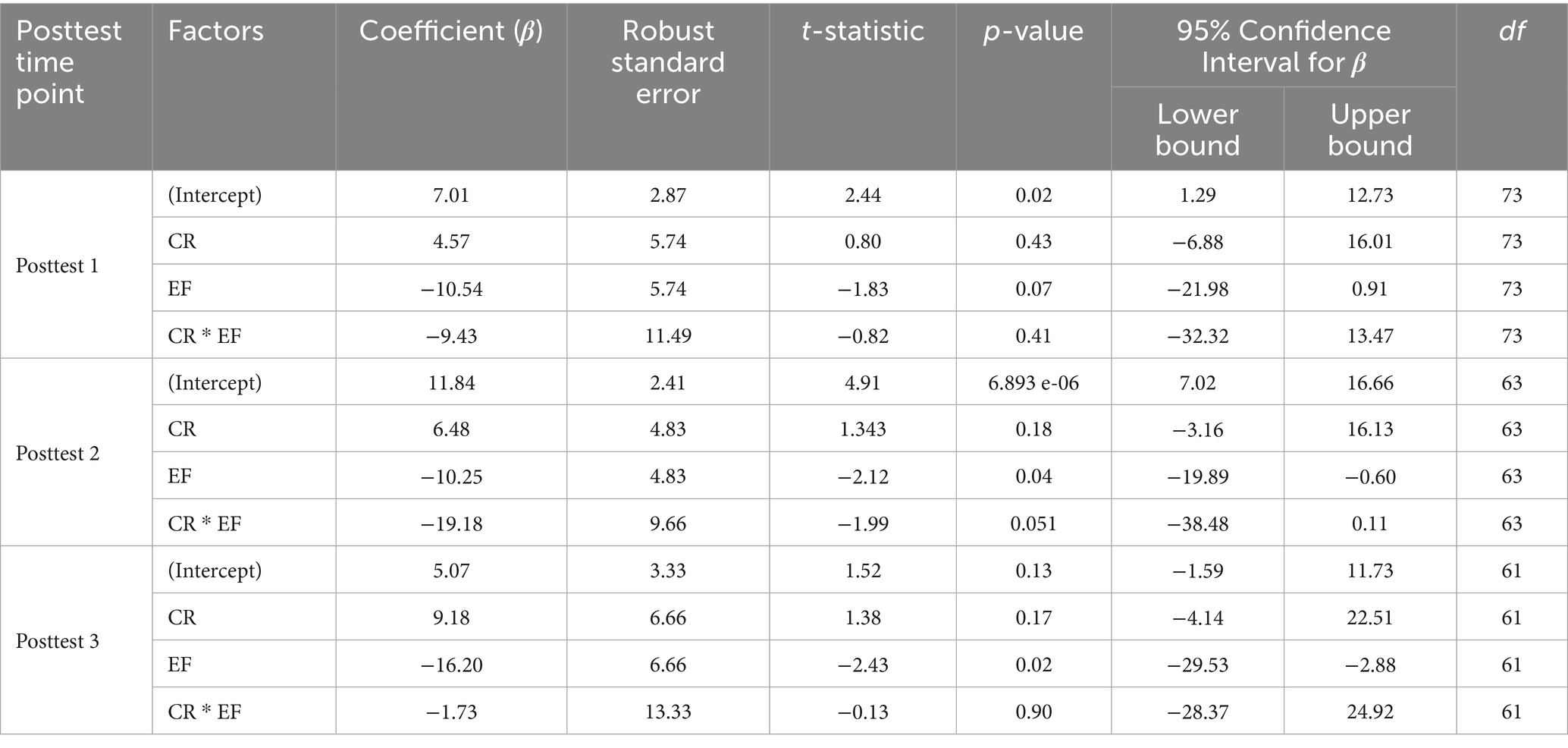The height and width of the screenshot is (748, 1568).
Task: Select the "p-value" column header
Action: pyautogui.click(x=1033, y=31)
